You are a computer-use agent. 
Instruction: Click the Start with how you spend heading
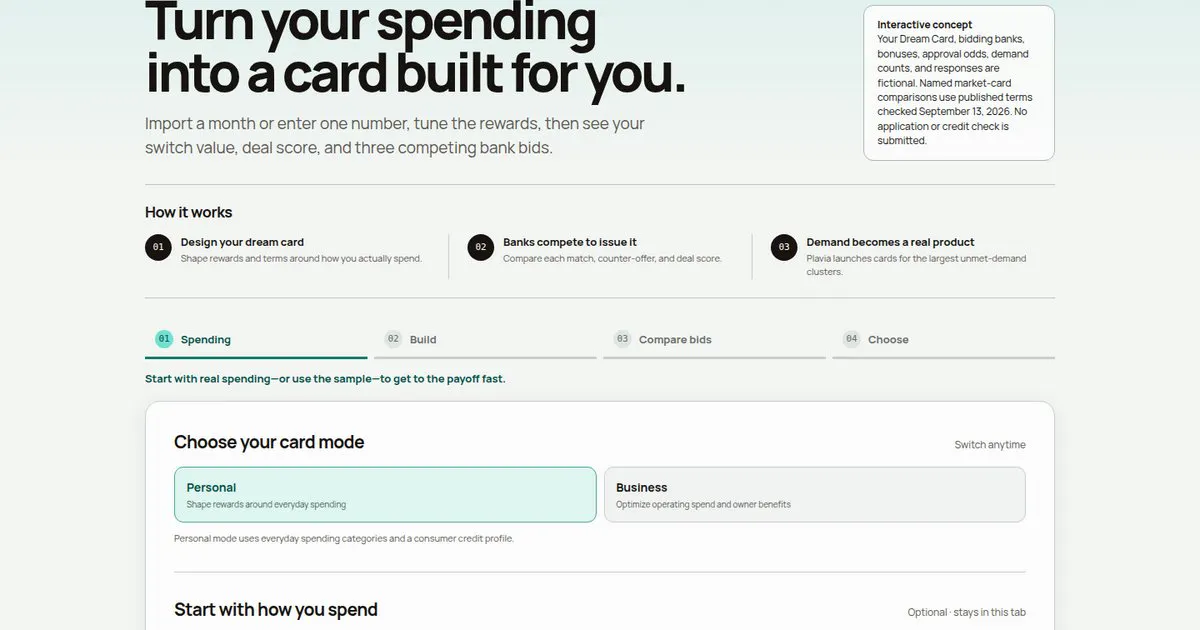pos(276,609)
